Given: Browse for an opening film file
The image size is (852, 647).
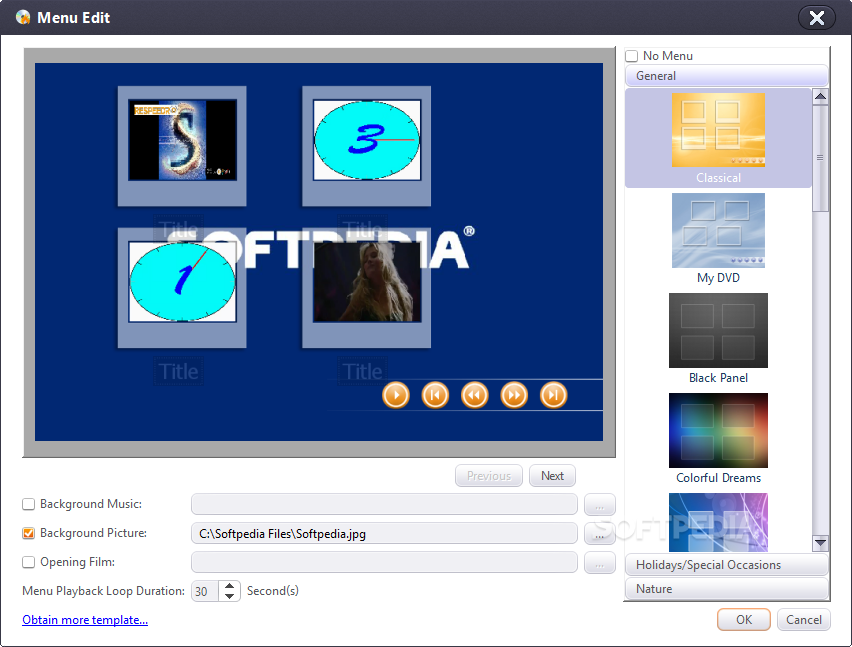Looking at the screenshot, I should coord(599,562).
